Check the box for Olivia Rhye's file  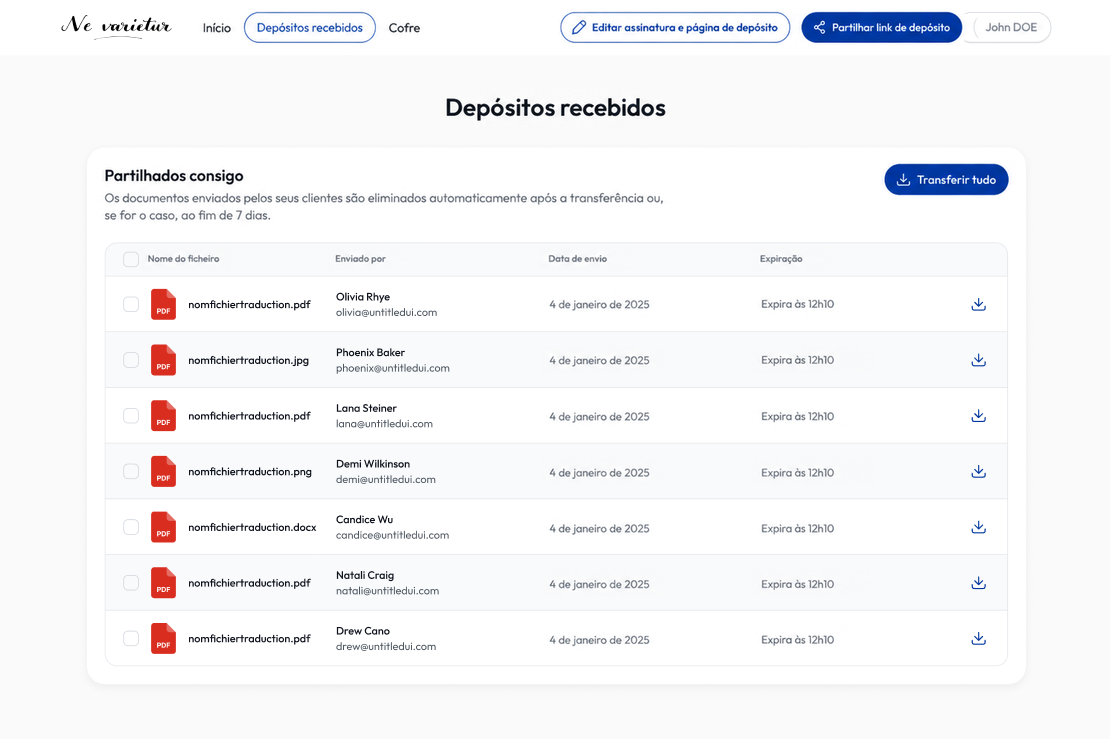(131, 304)
